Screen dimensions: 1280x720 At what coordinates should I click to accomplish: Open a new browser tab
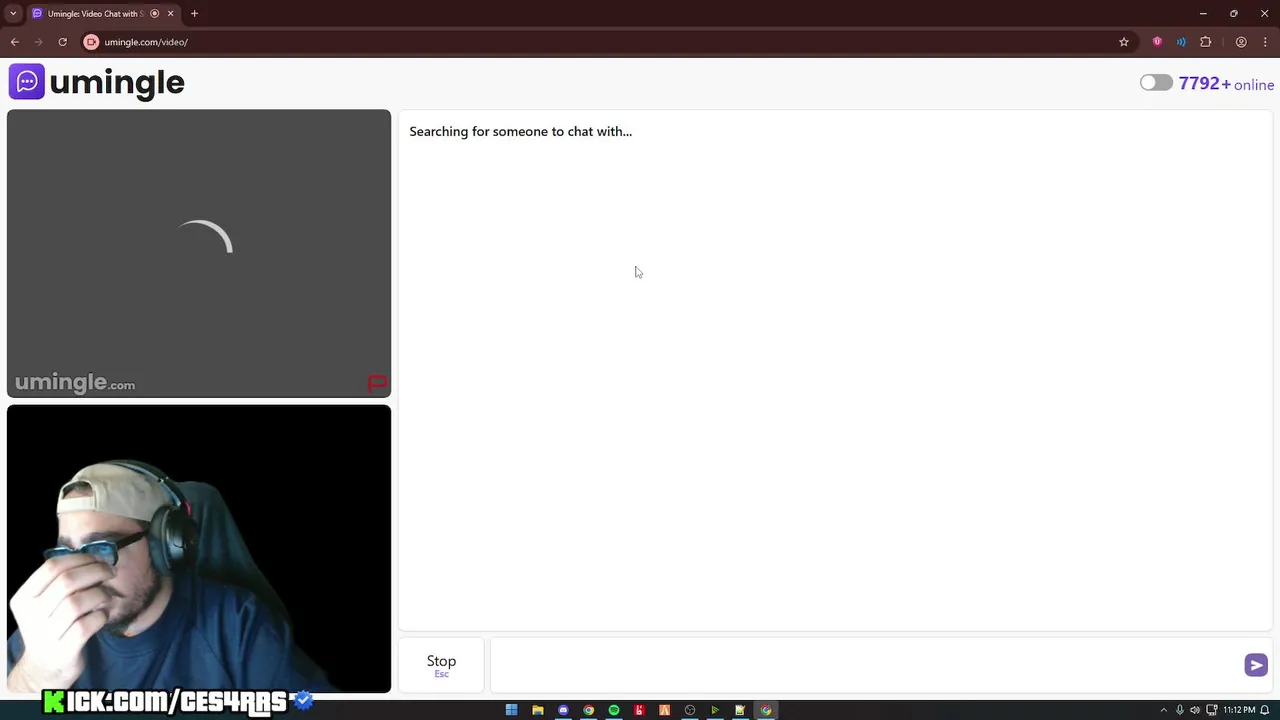(194, 13)
